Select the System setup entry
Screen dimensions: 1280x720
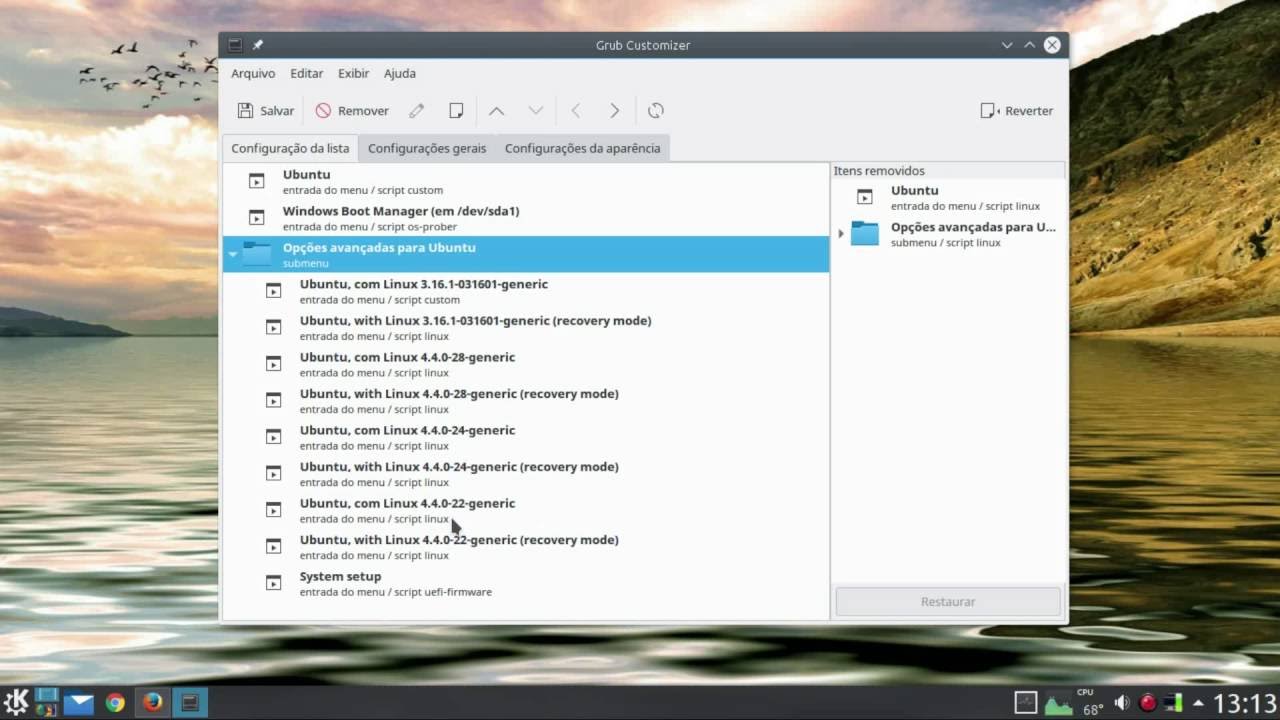(526, 583)
